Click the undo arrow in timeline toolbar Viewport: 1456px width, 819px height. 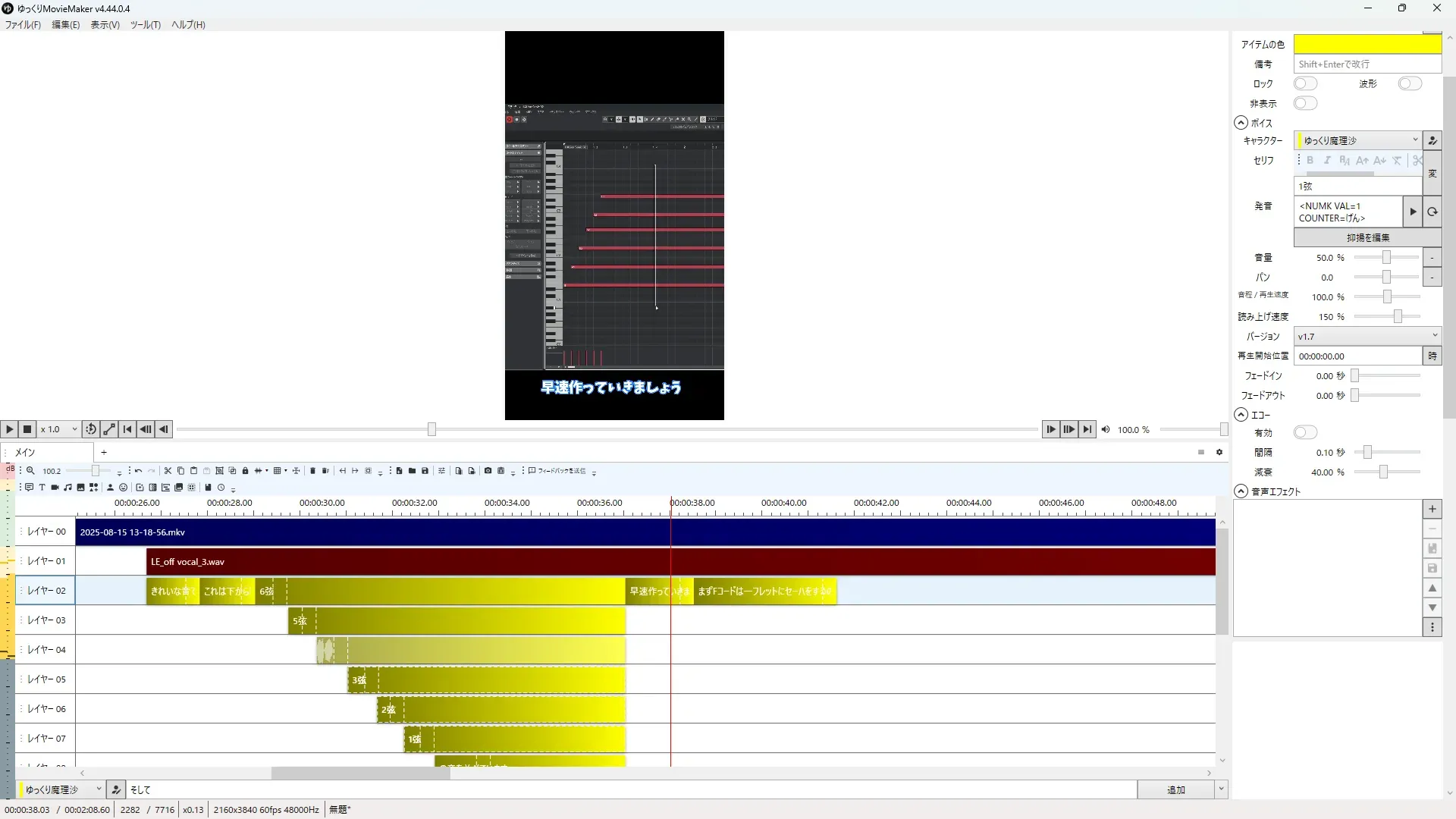pos(138,471)
